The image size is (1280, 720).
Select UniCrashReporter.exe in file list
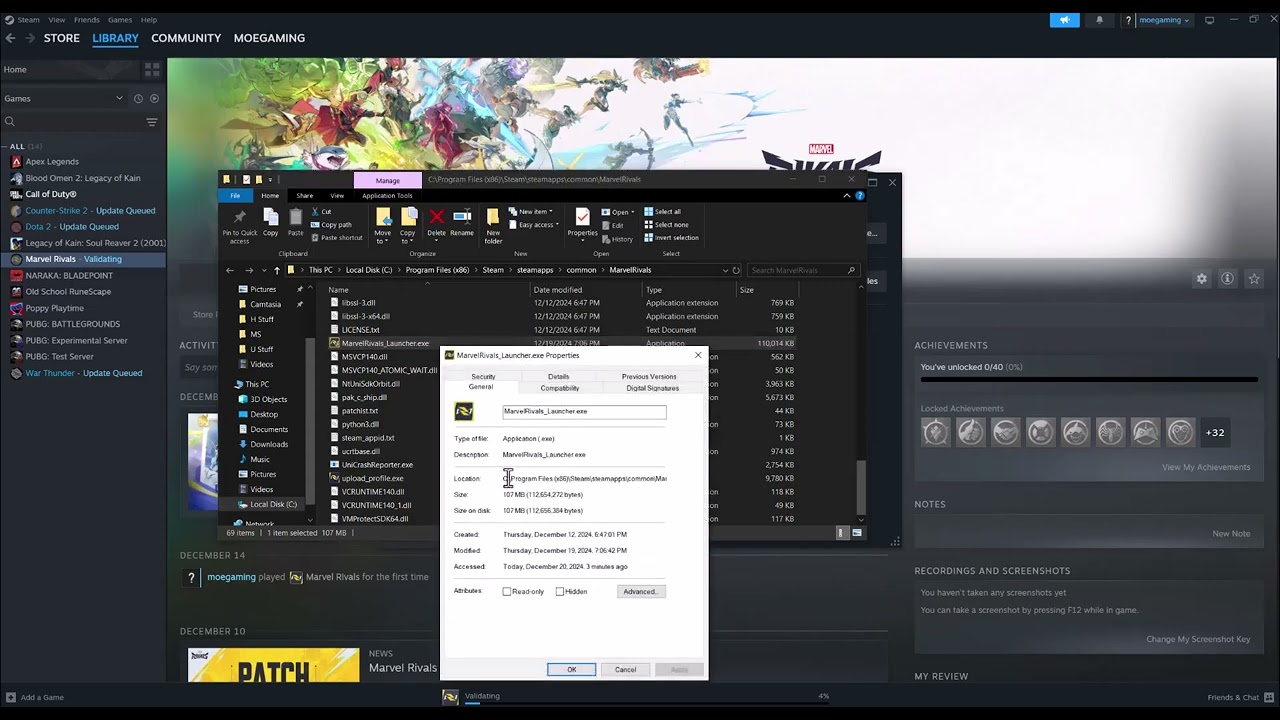tap(377, 465)
